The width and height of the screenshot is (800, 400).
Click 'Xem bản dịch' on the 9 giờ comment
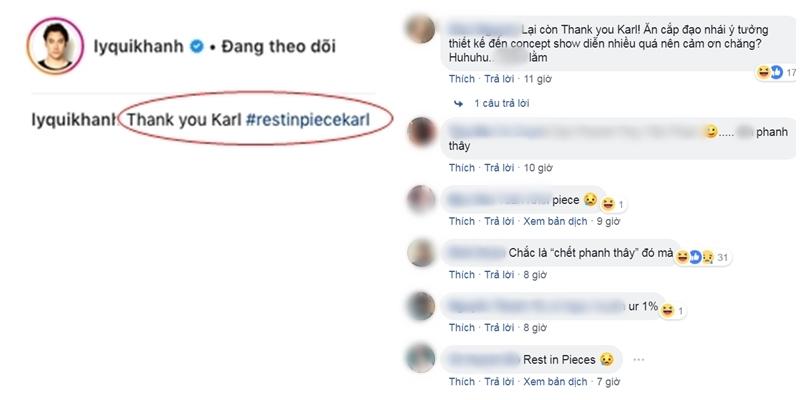[555, 221]
